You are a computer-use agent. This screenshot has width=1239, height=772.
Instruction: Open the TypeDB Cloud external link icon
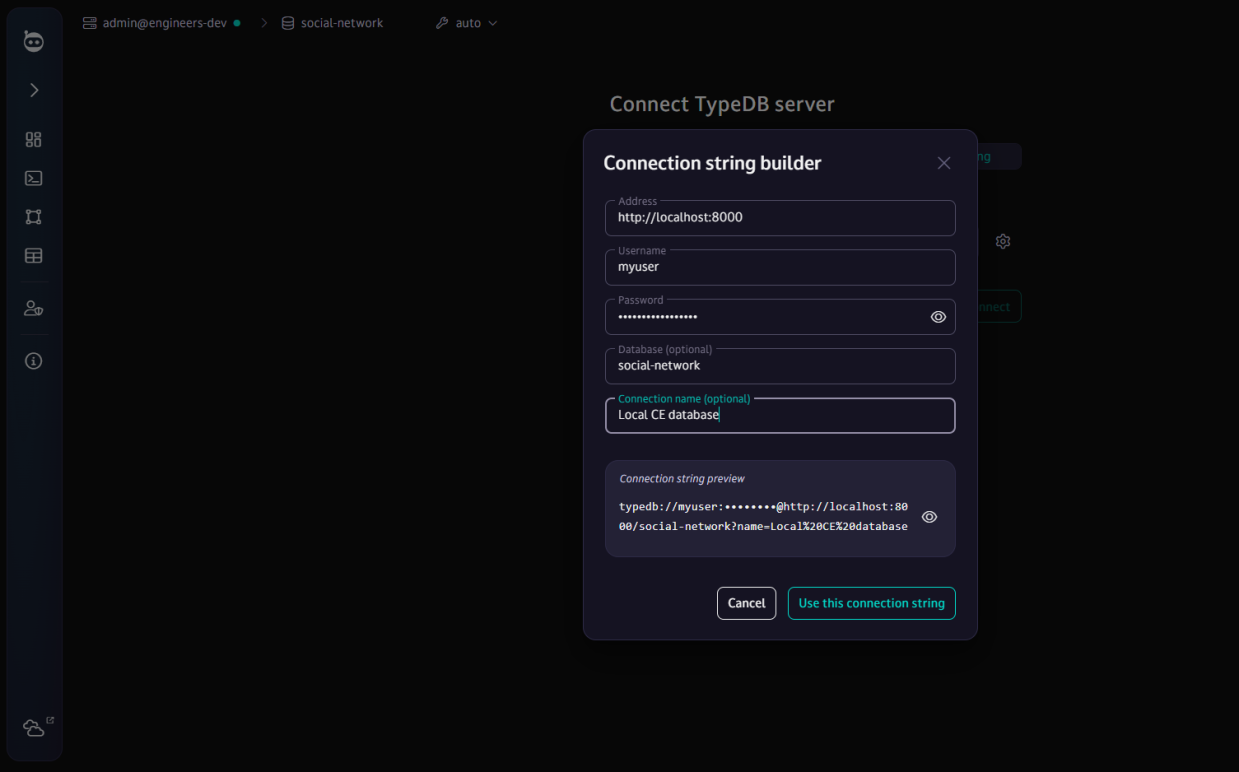36,727
